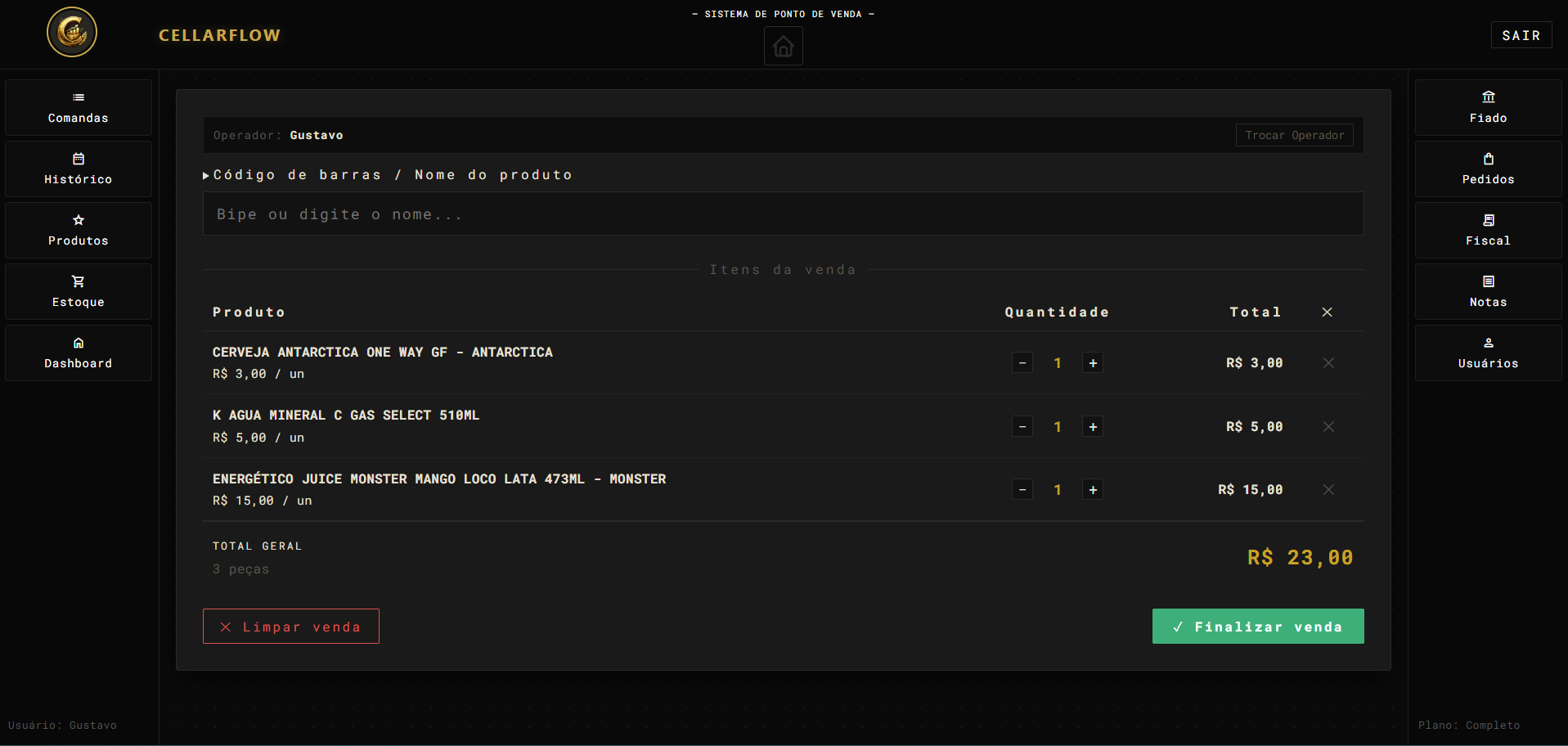Click Trocar Operador button
The height and width of the screenshot is (746, 1568).
tap(1294, 135)
